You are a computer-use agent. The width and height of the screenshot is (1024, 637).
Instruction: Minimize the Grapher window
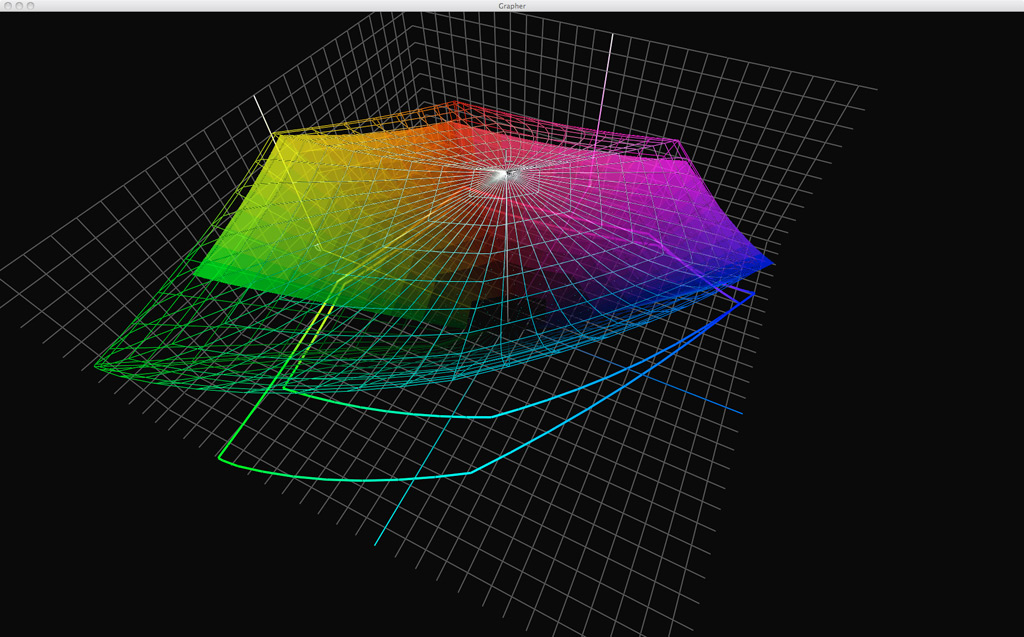point(20,6)
